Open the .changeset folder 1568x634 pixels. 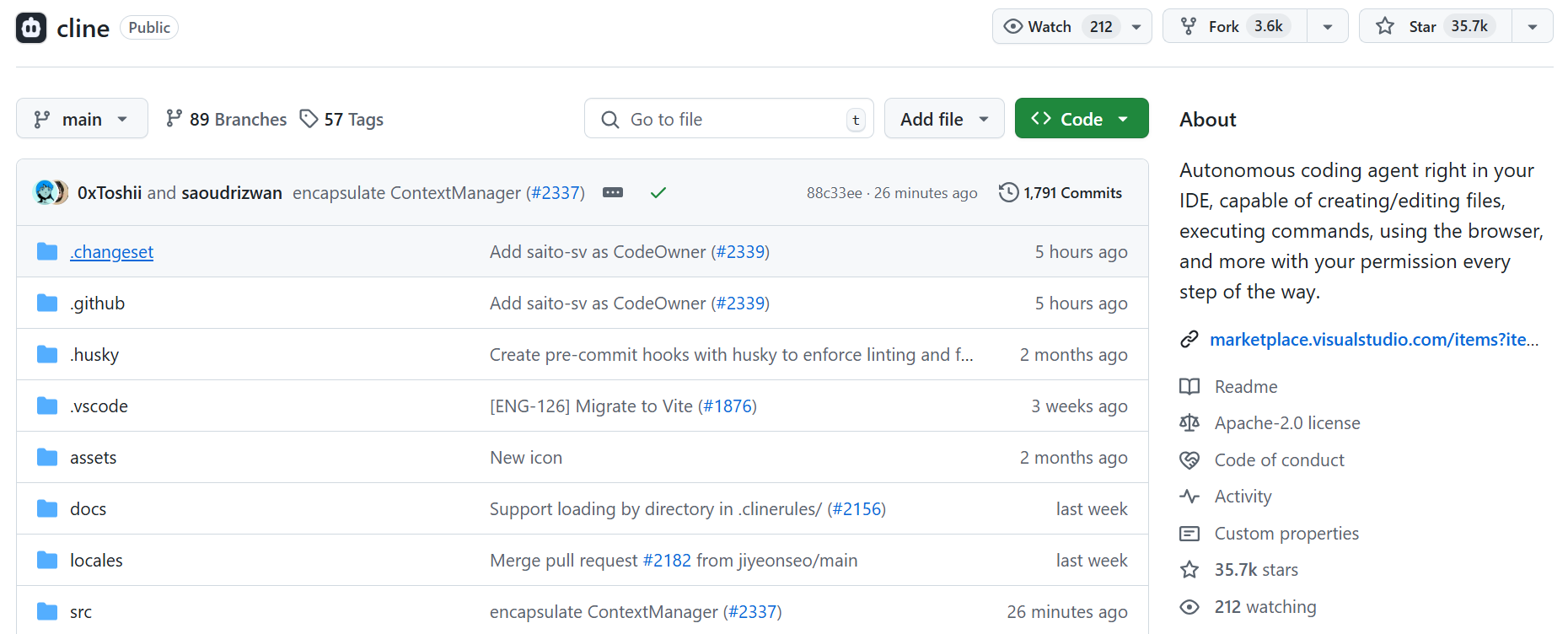[111, 252]
